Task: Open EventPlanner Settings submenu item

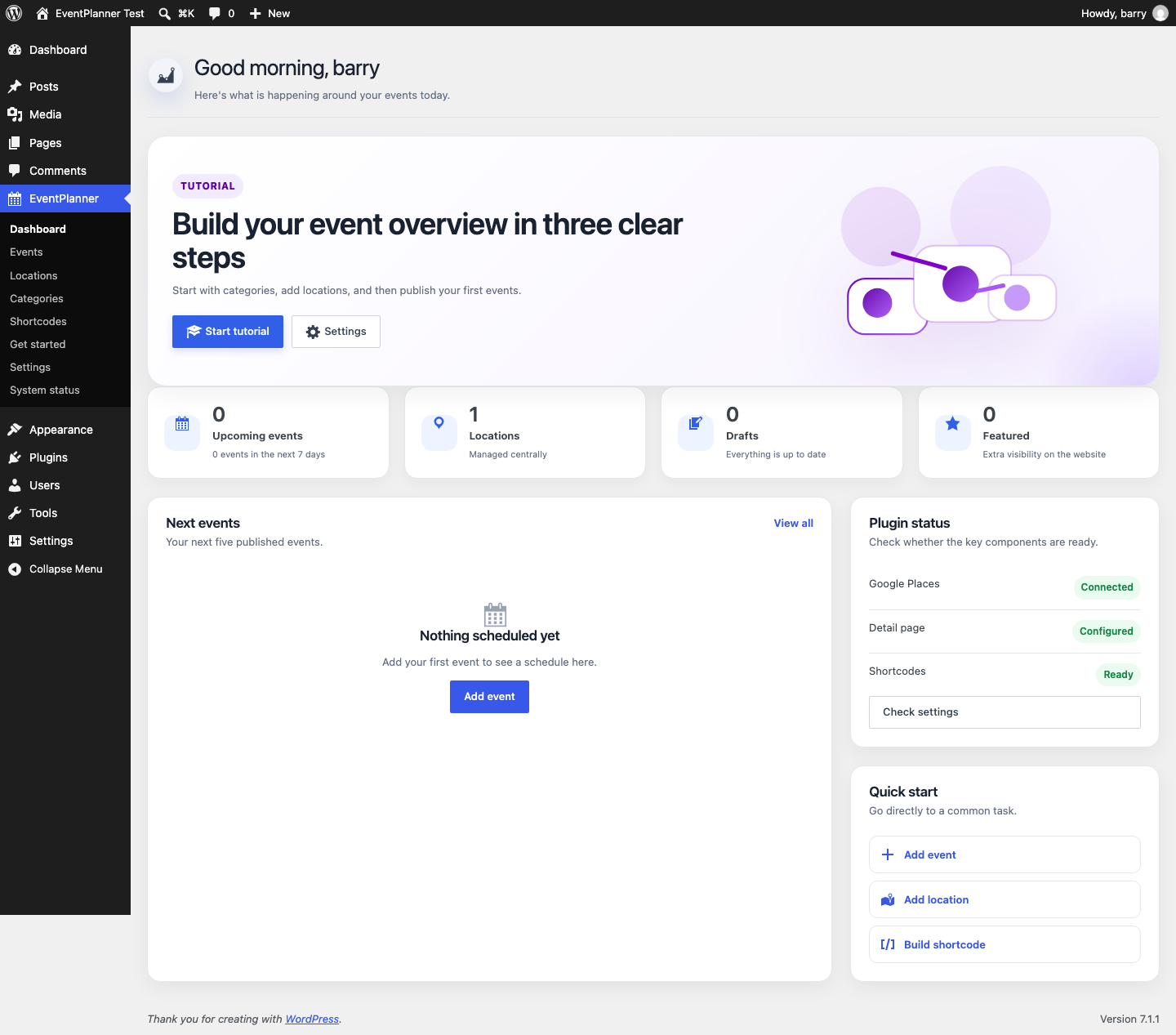Action: click(30, 368)
